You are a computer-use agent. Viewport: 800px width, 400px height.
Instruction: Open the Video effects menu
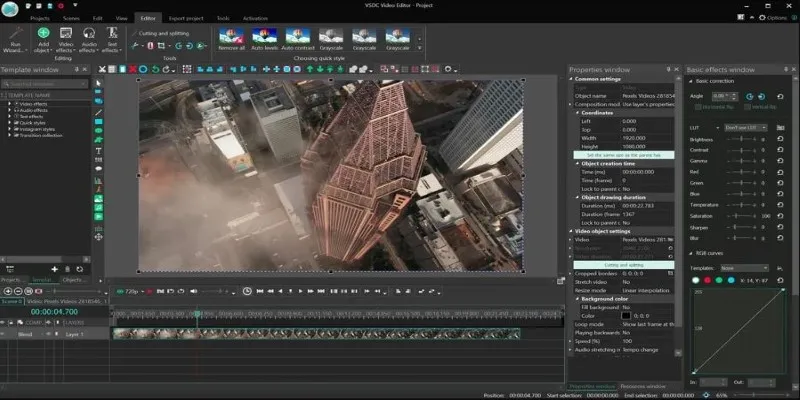(x=66, y=40)
